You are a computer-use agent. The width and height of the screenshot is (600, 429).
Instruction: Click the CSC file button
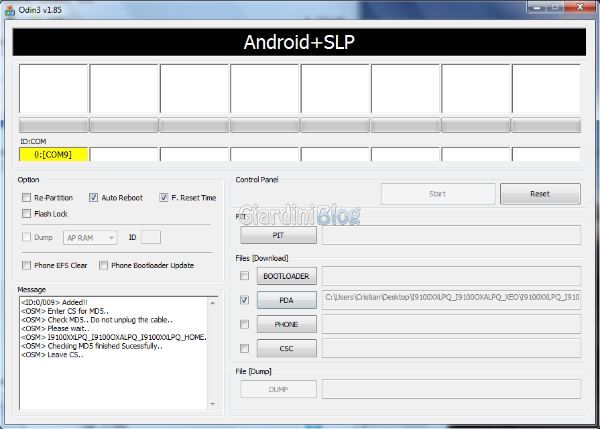287,349
